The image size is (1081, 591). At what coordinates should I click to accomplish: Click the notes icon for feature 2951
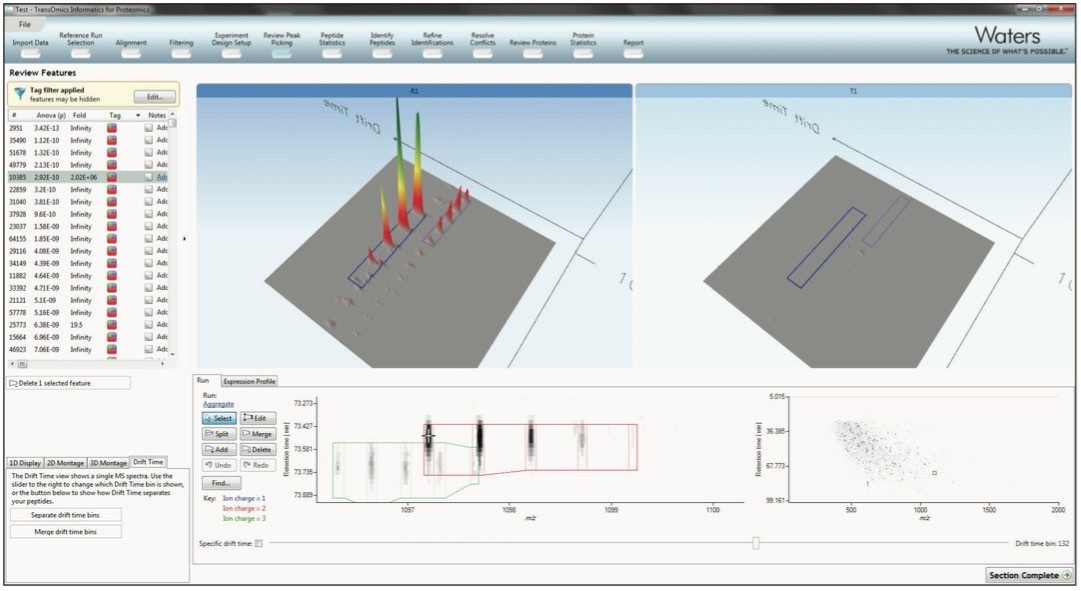click(148, 128)
